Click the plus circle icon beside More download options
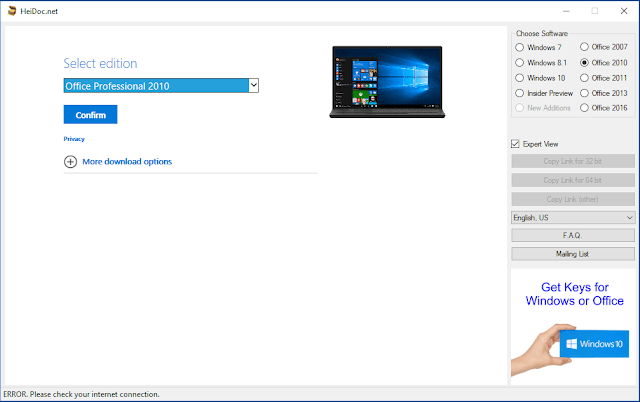 70,162
